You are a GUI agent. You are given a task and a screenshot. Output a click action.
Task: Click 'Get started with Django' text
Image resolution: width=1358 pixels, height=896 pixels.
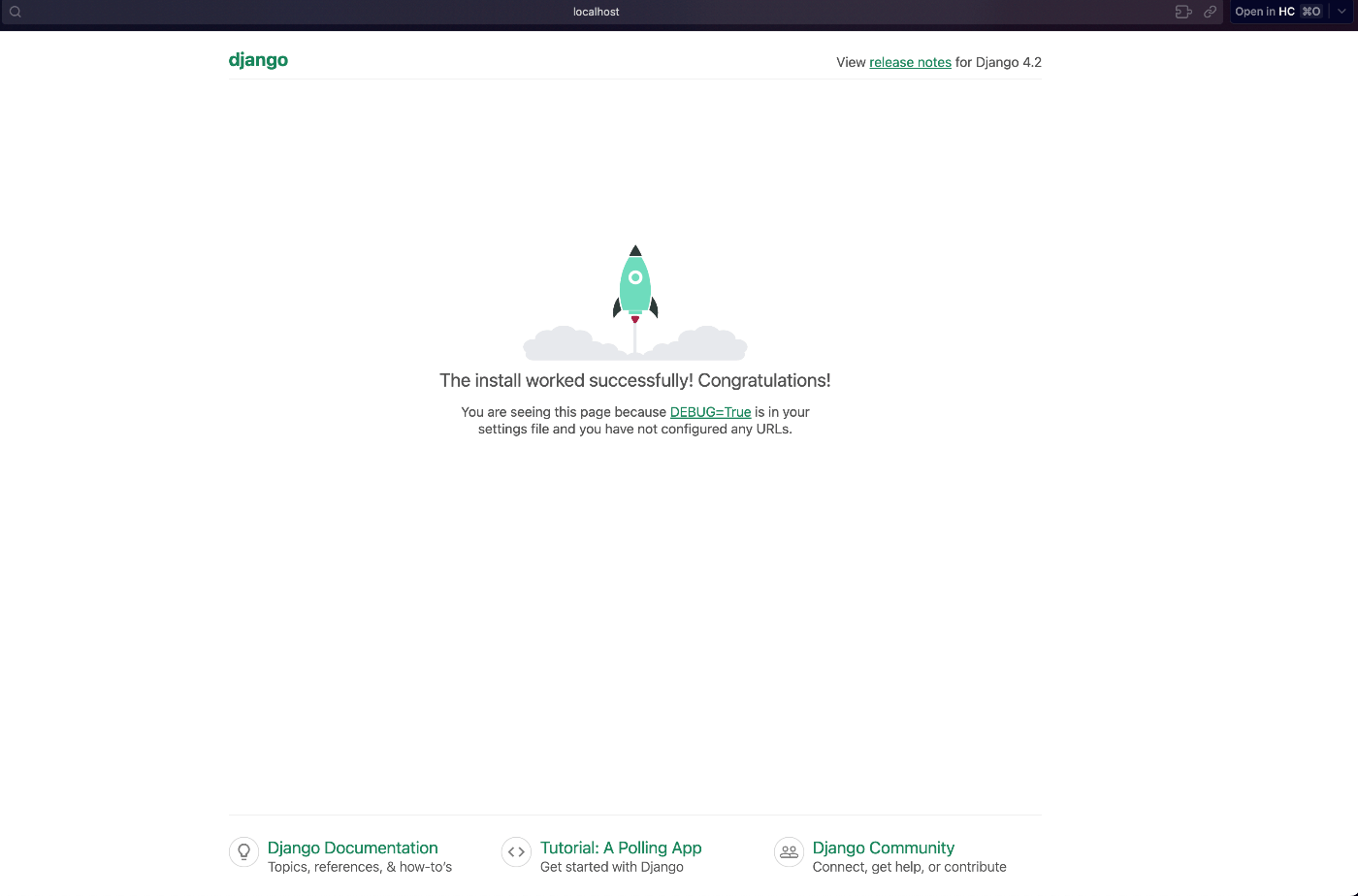pos(612,867)
